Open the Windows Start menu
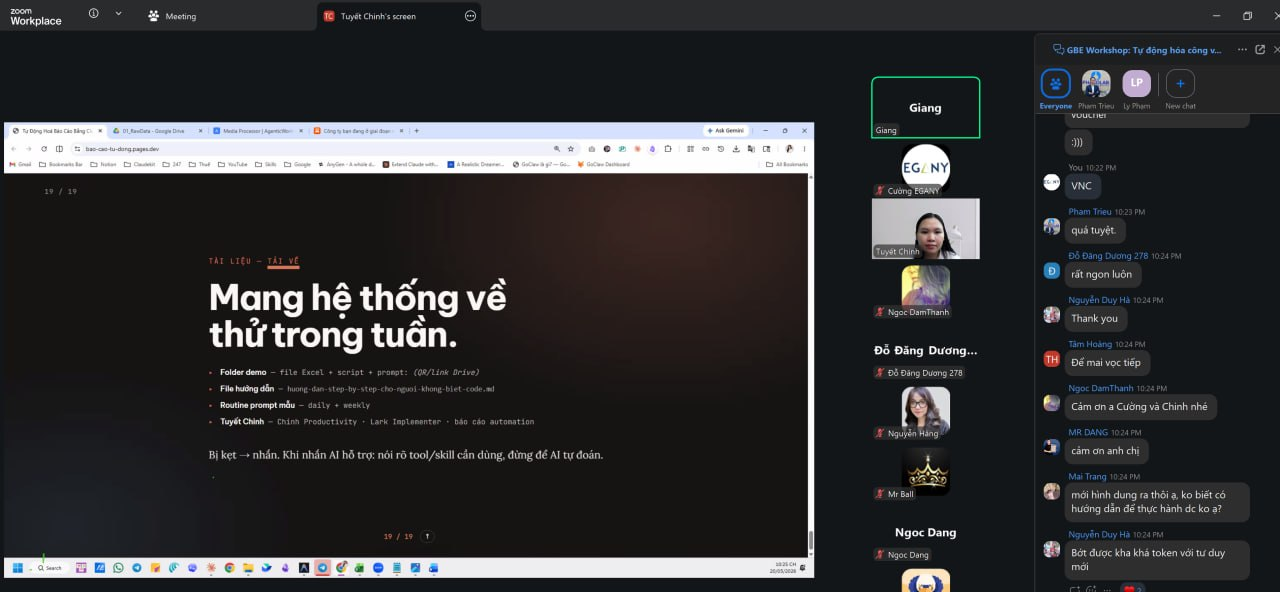The height and width of the screenshot is (592, 1280). (x=17, y=567)
